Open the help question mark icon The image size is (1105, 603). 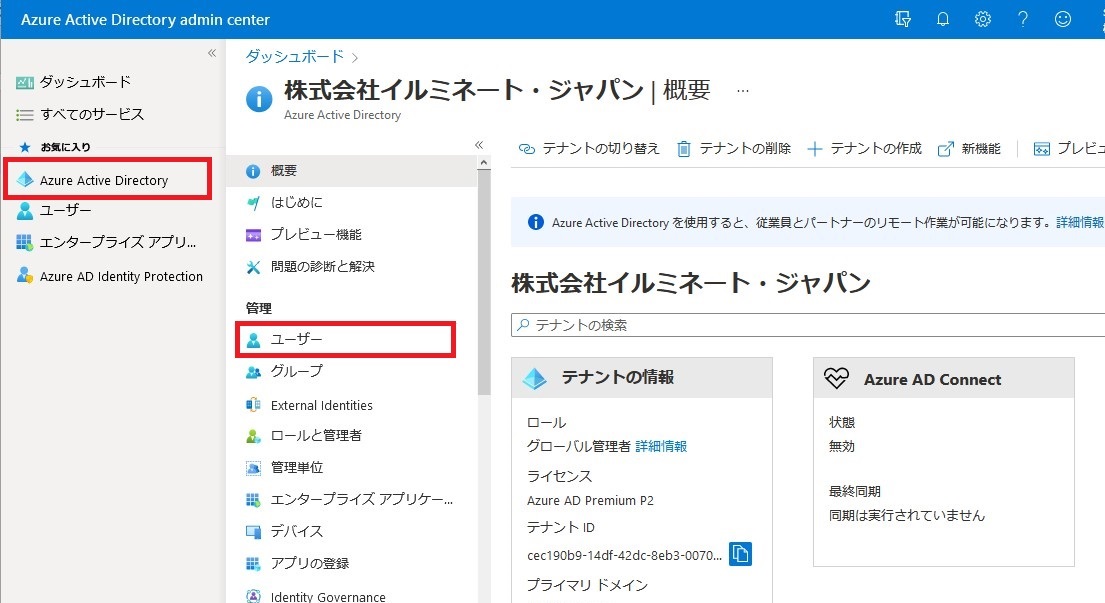pos(1023,19)
